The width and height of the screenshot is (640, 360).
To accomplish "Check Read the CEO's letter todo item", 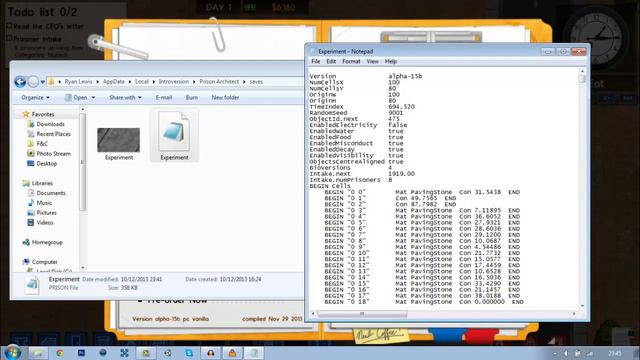I will [x=9, y=26].
